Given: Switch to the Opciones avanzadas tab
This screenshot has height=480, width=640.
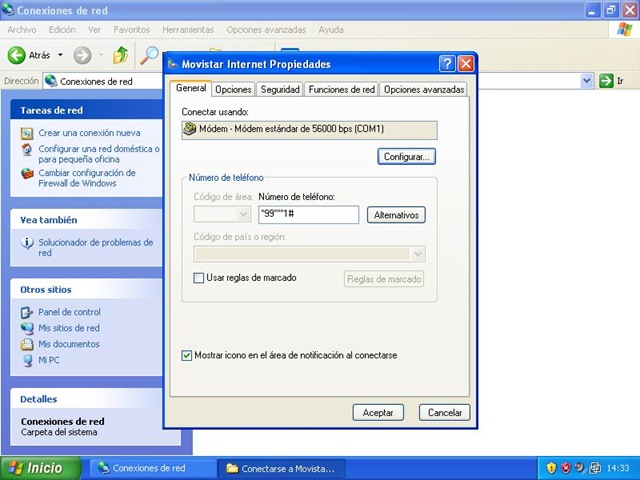Looking at the screenshot, I should (x=424, y=89).
